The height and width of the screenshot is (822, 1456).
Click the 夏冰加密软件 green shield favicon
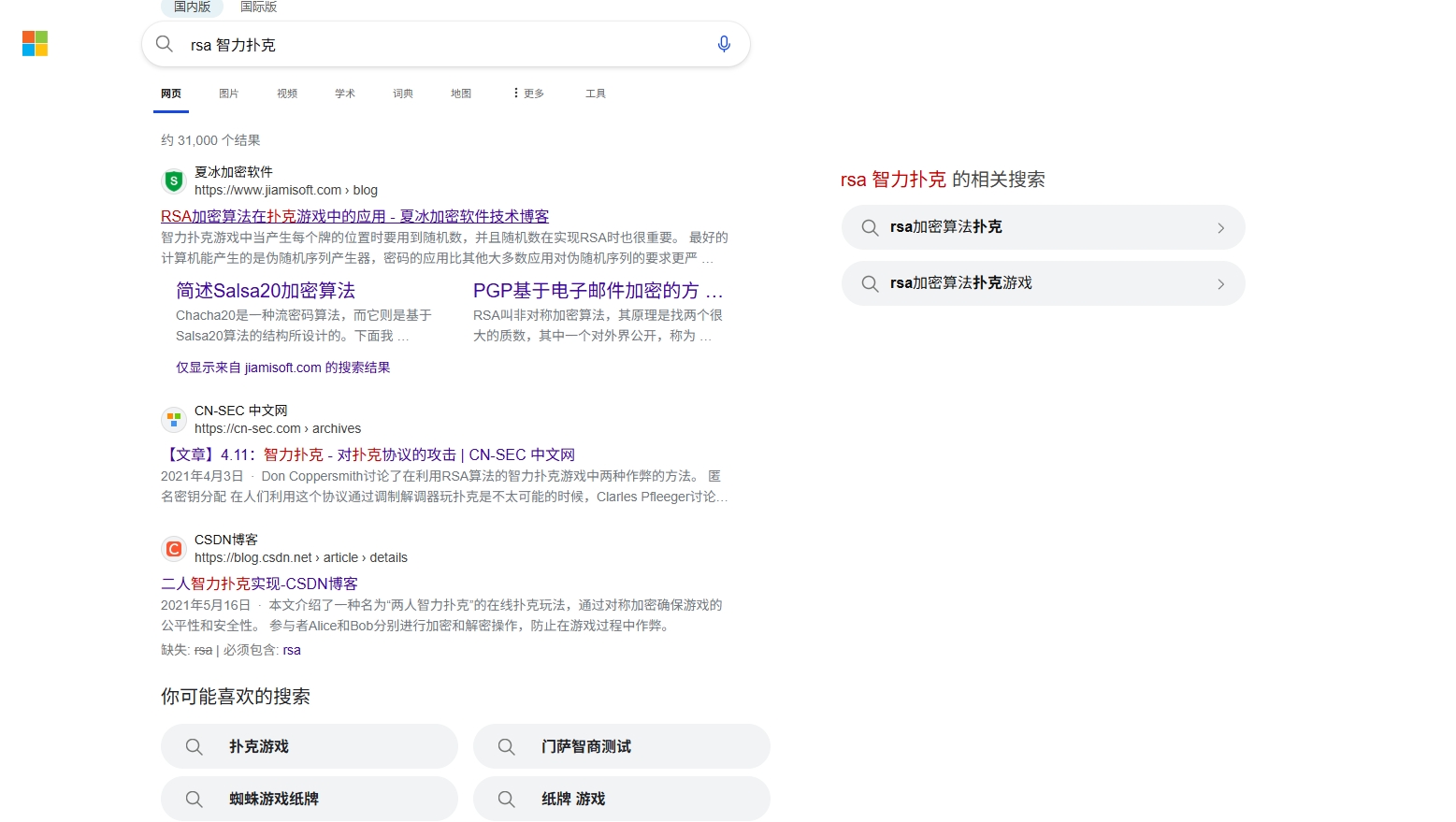[174, 180]
